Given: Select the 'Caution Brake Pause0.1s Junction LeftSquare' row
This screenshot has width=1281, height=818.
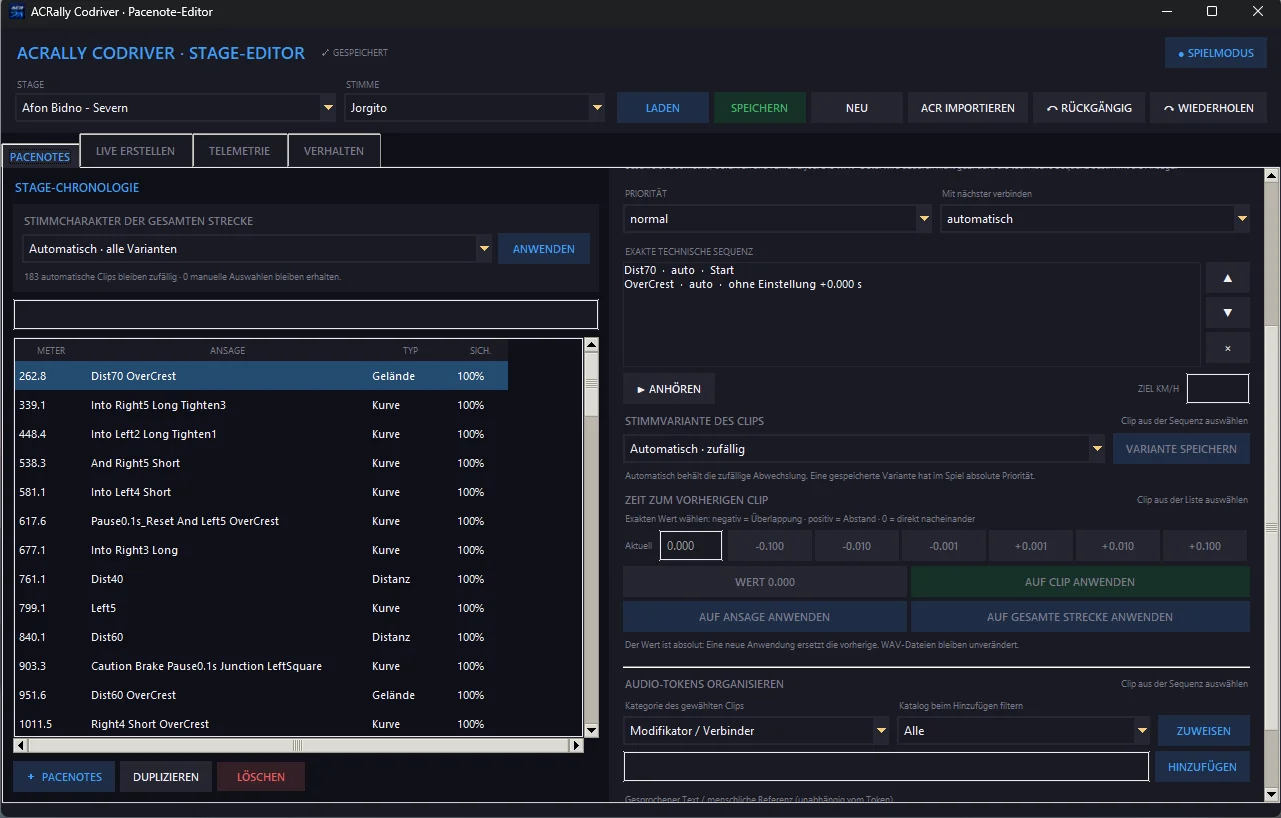Looking at the screenshot, I should click(261, 666).
